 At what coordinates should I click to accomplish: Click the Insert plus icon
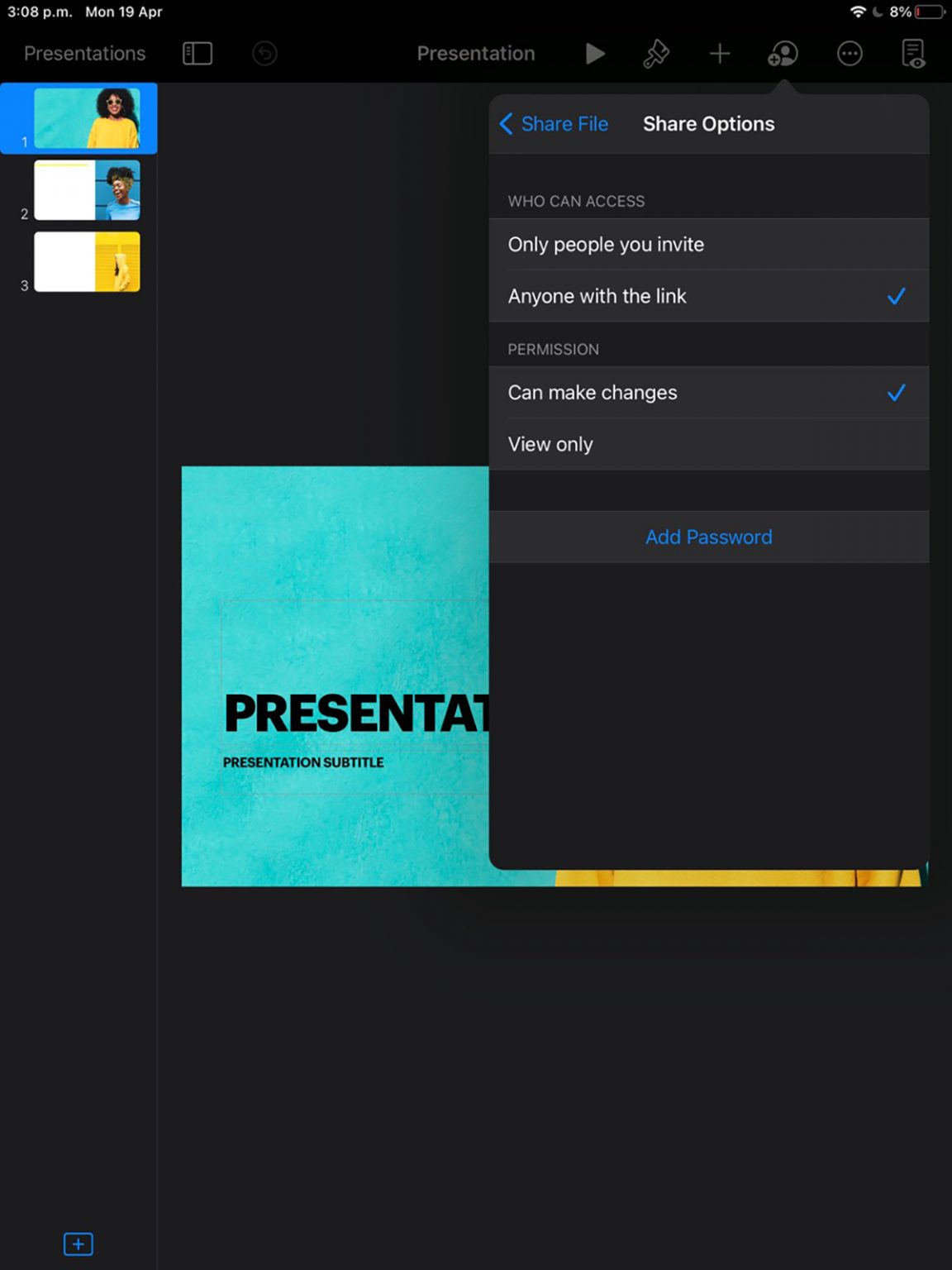[x=719, y=54]
